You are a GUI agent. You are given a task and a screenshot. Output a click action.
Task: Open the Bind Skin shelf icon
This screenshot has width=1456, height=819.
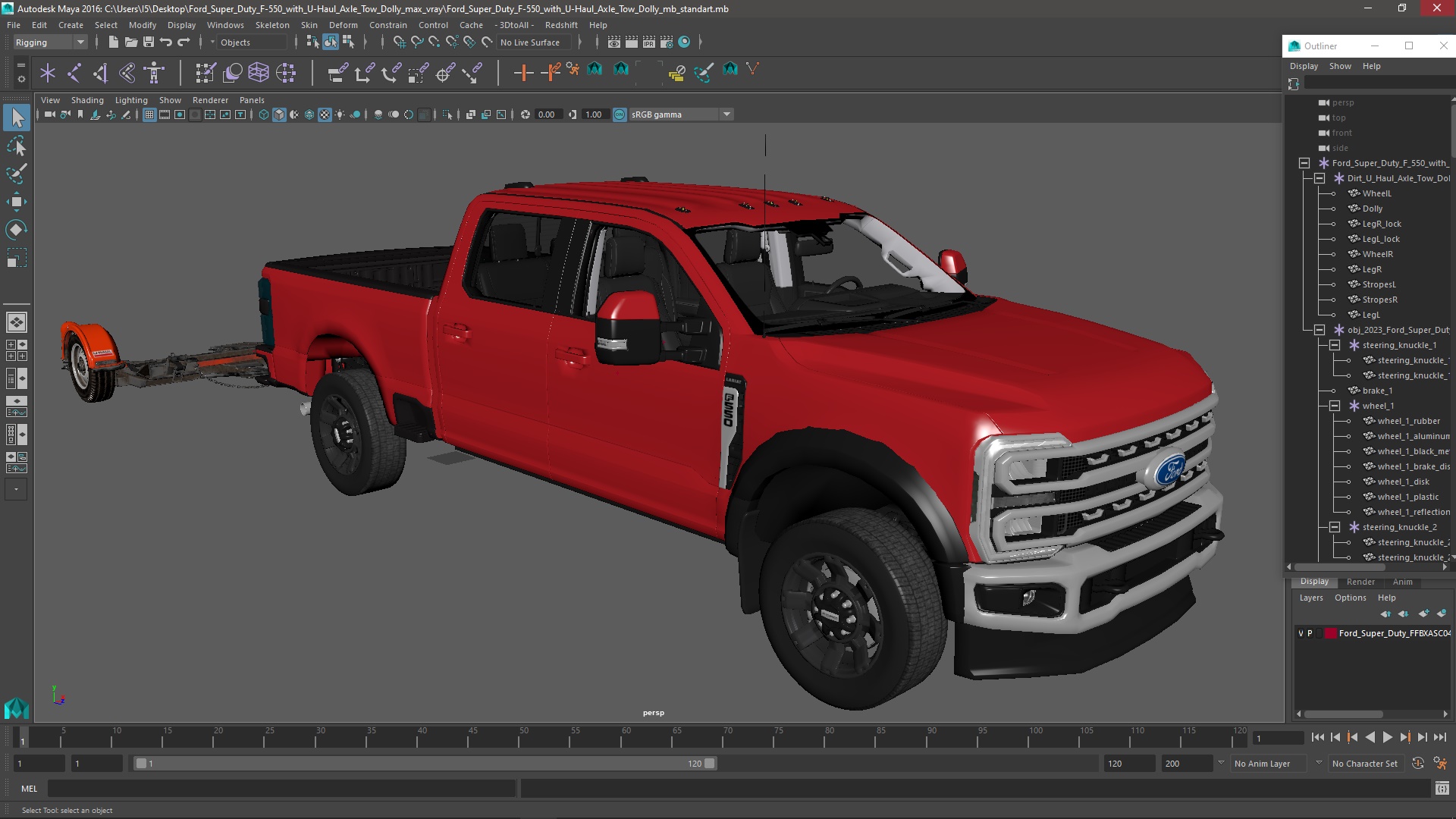point(127,73)
